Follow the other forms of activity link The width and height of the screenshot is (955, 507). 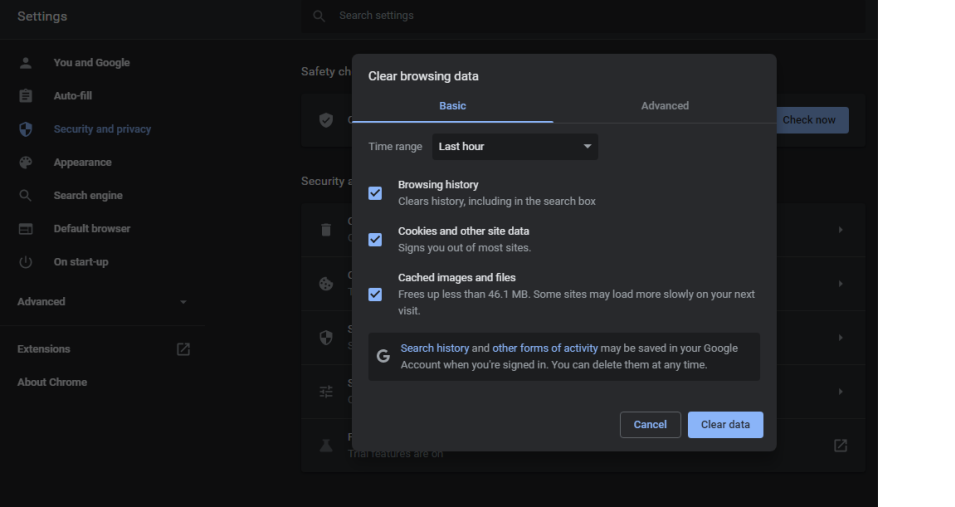(544, 348)
